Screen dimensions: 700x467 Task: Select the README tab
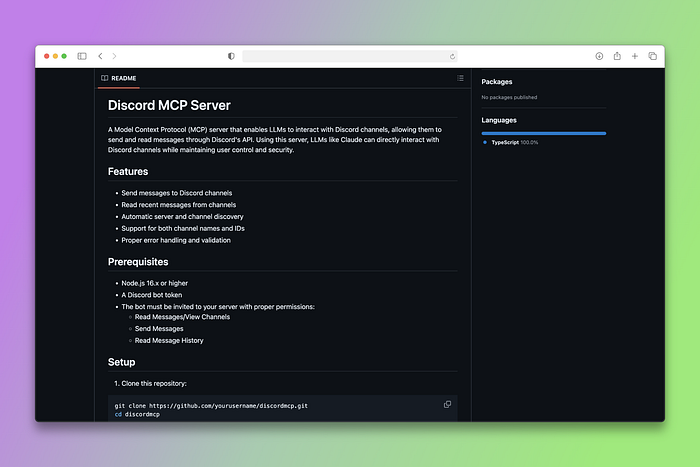(x=119, y=79)
